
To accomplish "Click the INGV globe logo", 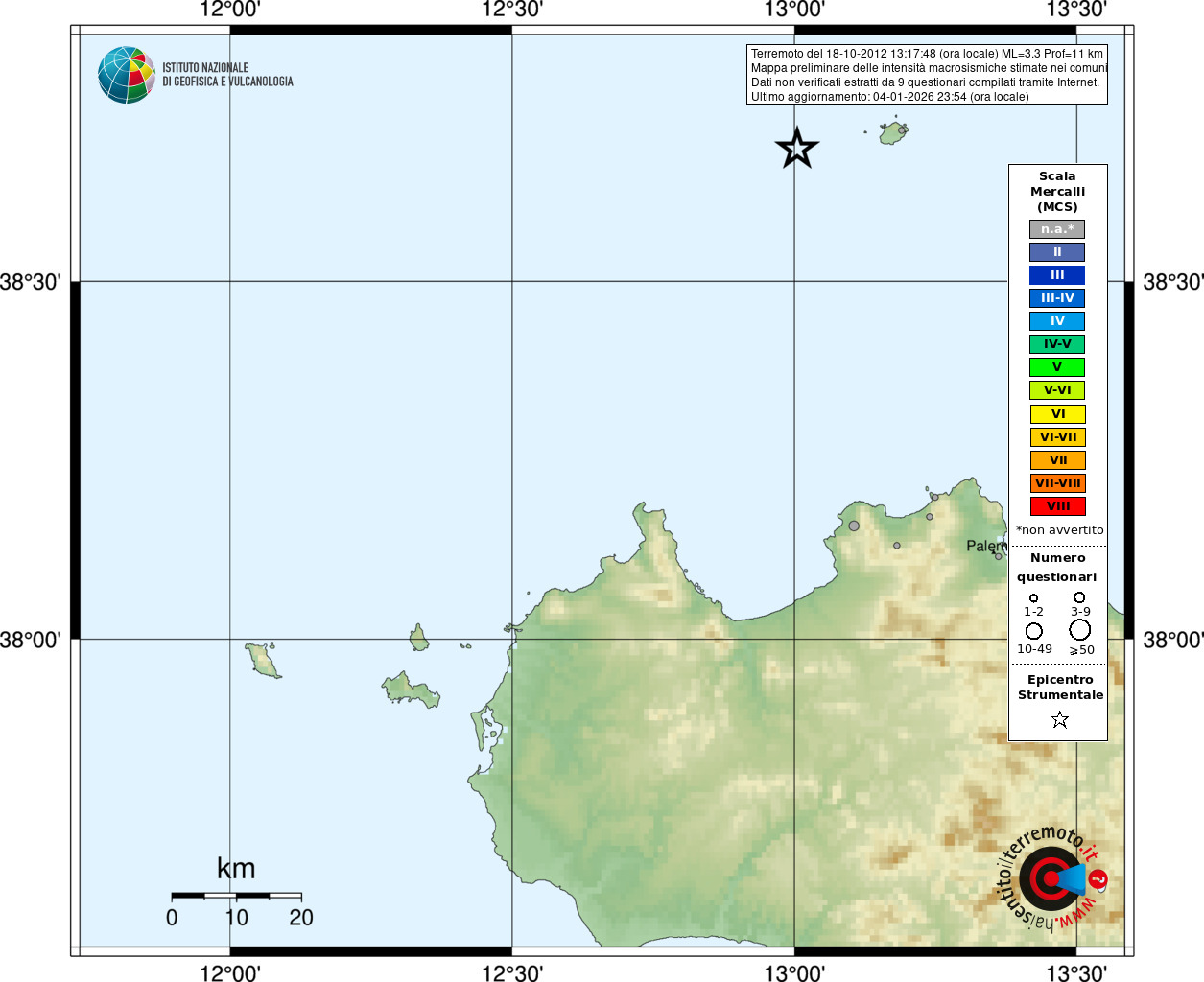I will coord(127,75).
